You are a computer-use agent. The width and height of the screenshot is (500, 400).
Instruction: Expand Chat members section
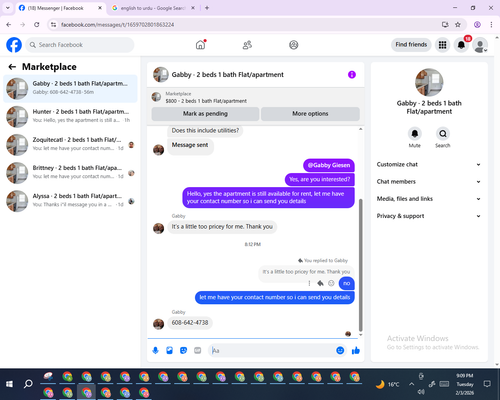click(429, 182)
